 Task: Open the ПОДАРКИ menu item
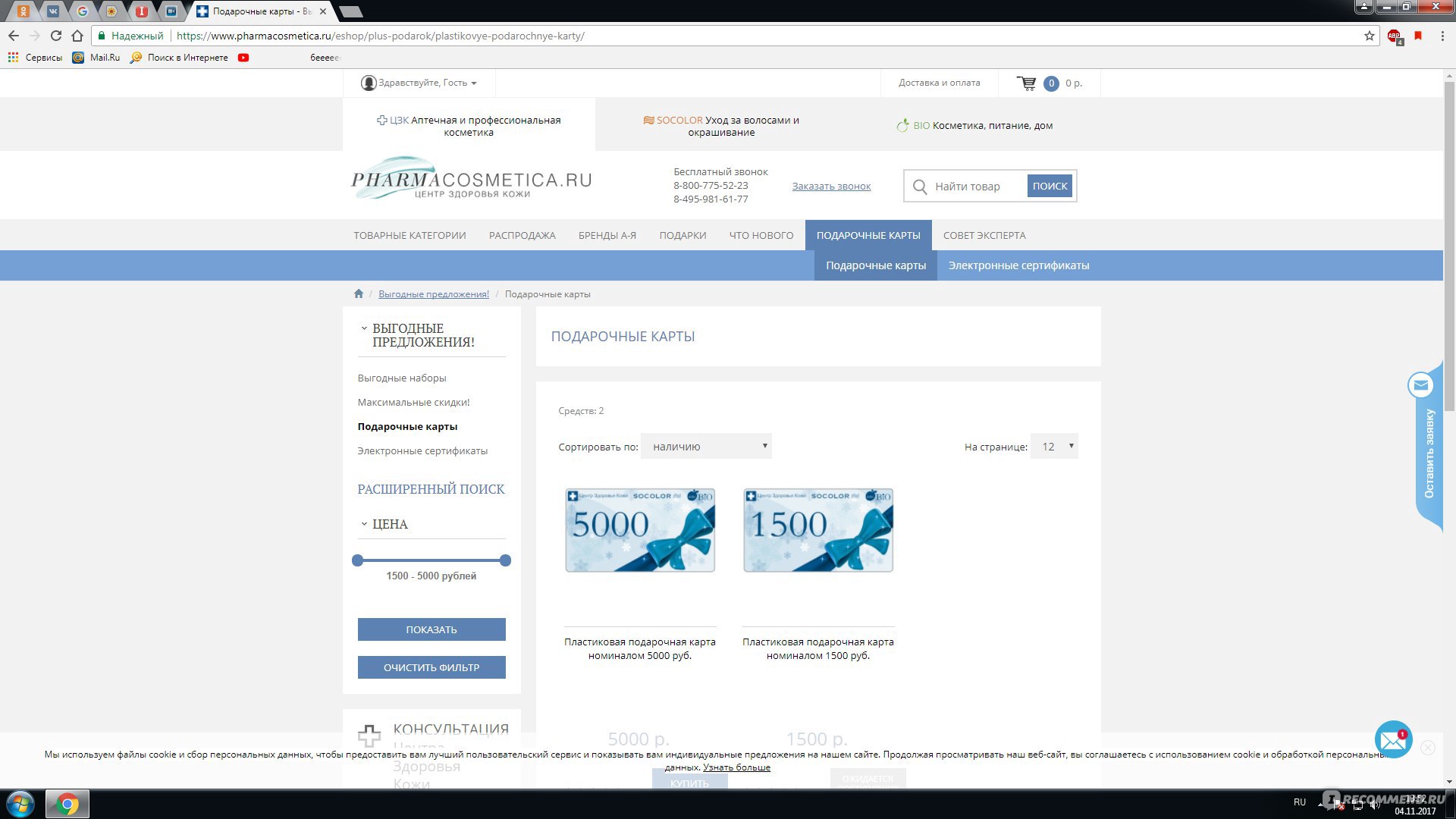tap(682, 235)
